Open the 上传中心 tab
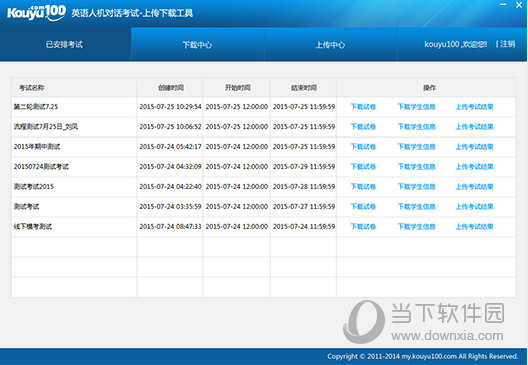528x365 pixels. click(x=330, y=44)
